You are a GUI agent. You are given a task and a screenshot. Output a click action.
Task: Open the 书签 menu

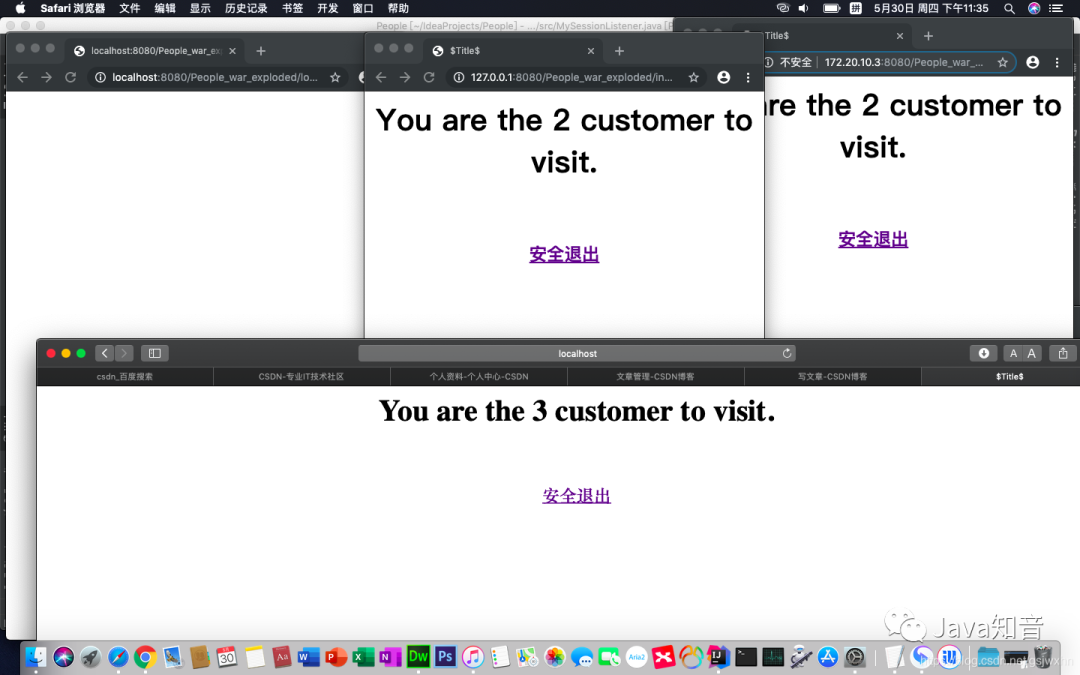[x=292, y=8]
